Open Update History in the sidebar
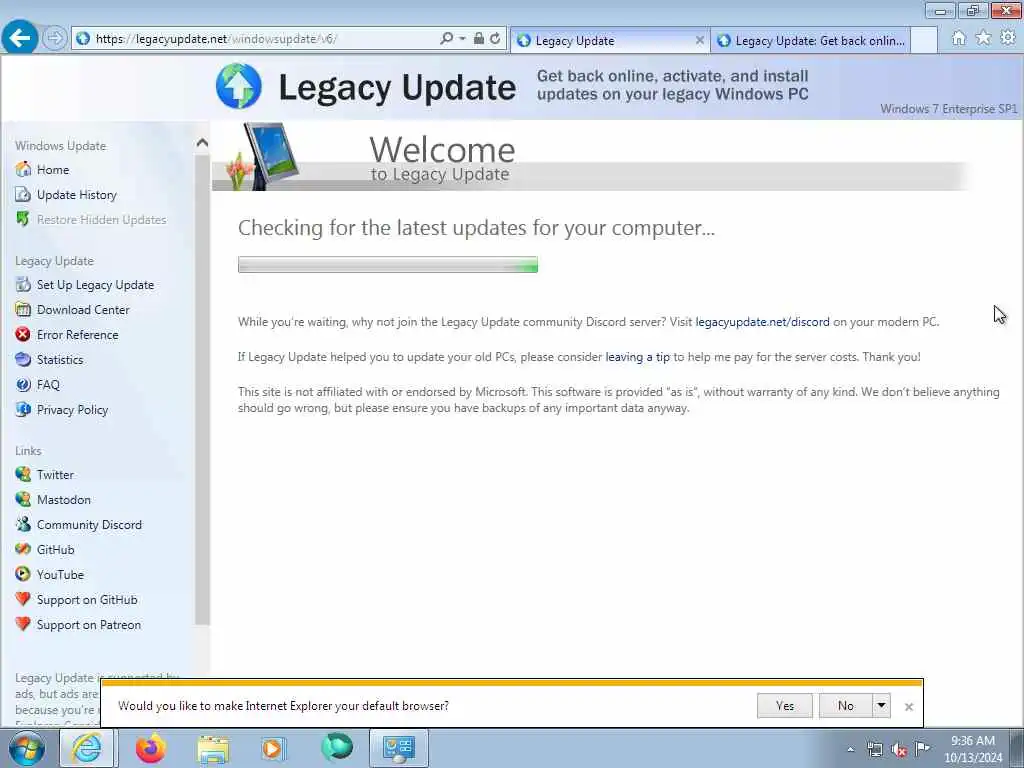The width and height of the screenshot is (1024, 768). coord(76,195)
